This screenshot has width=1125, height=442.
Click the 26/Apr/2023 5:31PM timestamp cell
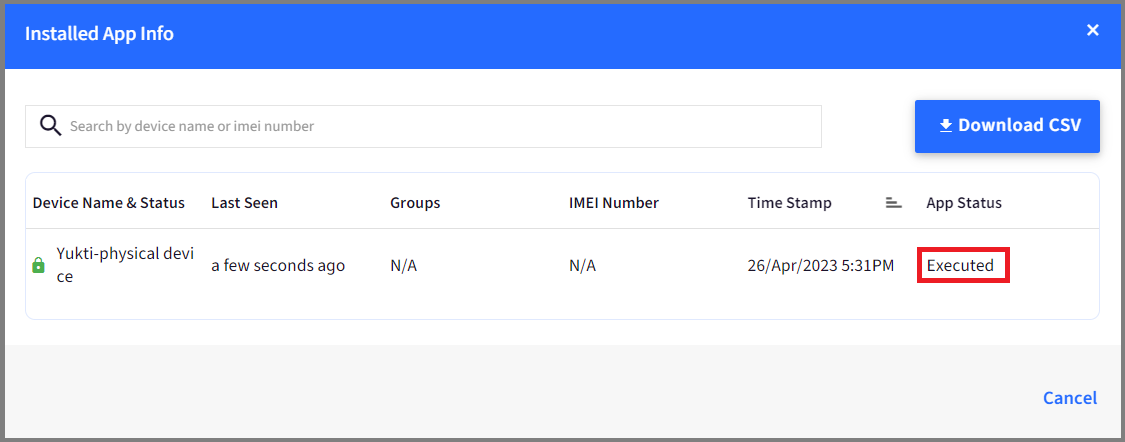tap(821, 265)
